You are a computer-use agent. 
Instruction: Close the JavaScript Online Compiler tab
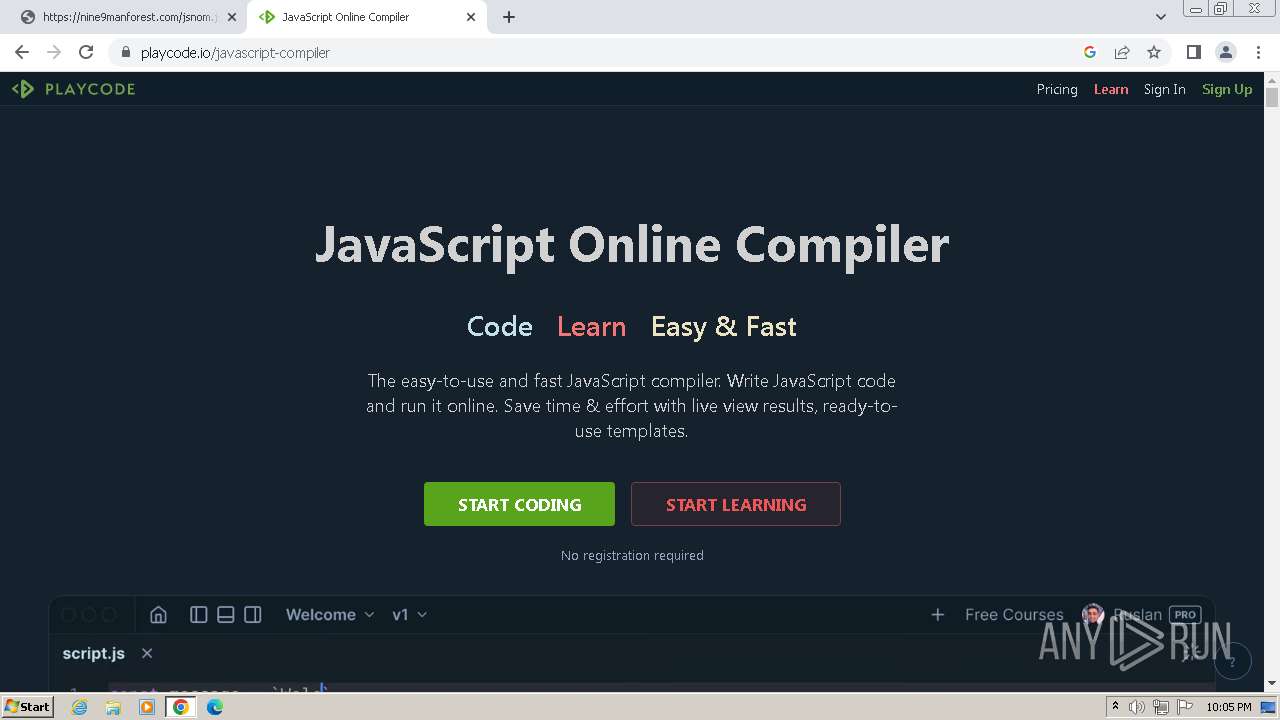click(471, 17)
